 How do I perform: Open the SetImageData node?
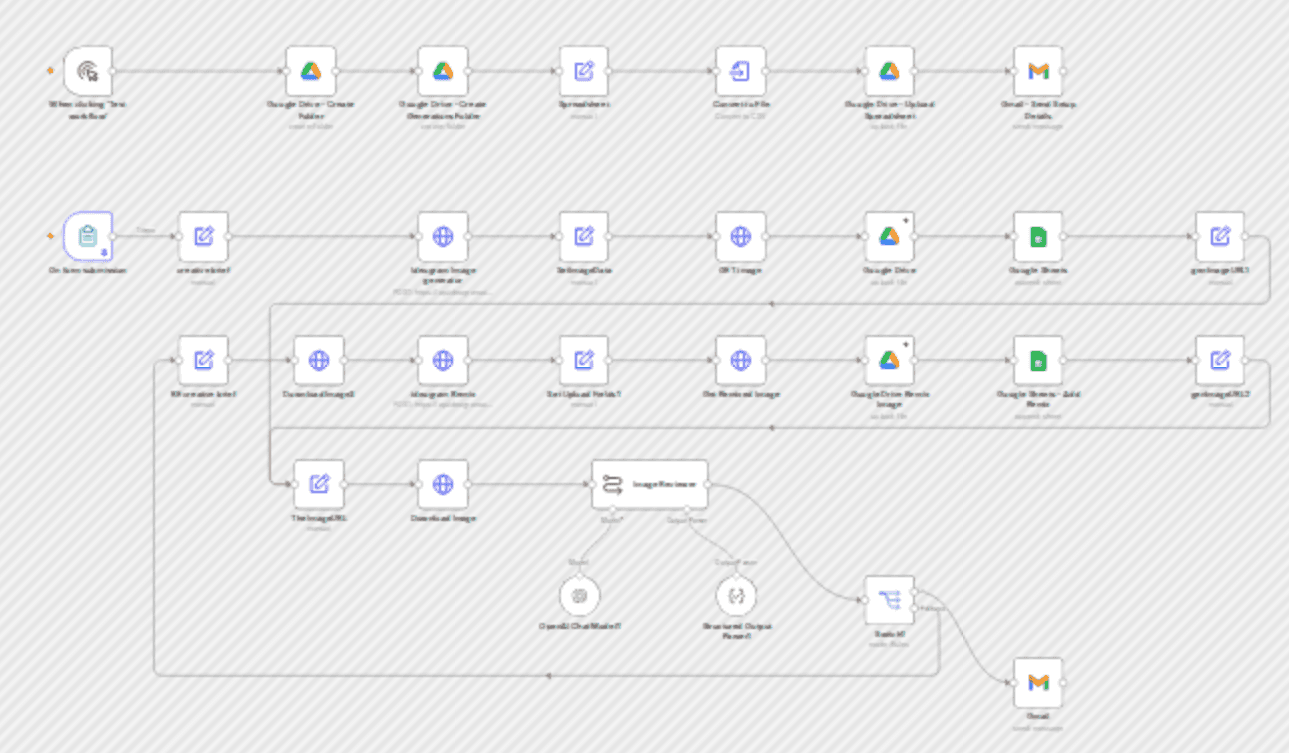584,236
